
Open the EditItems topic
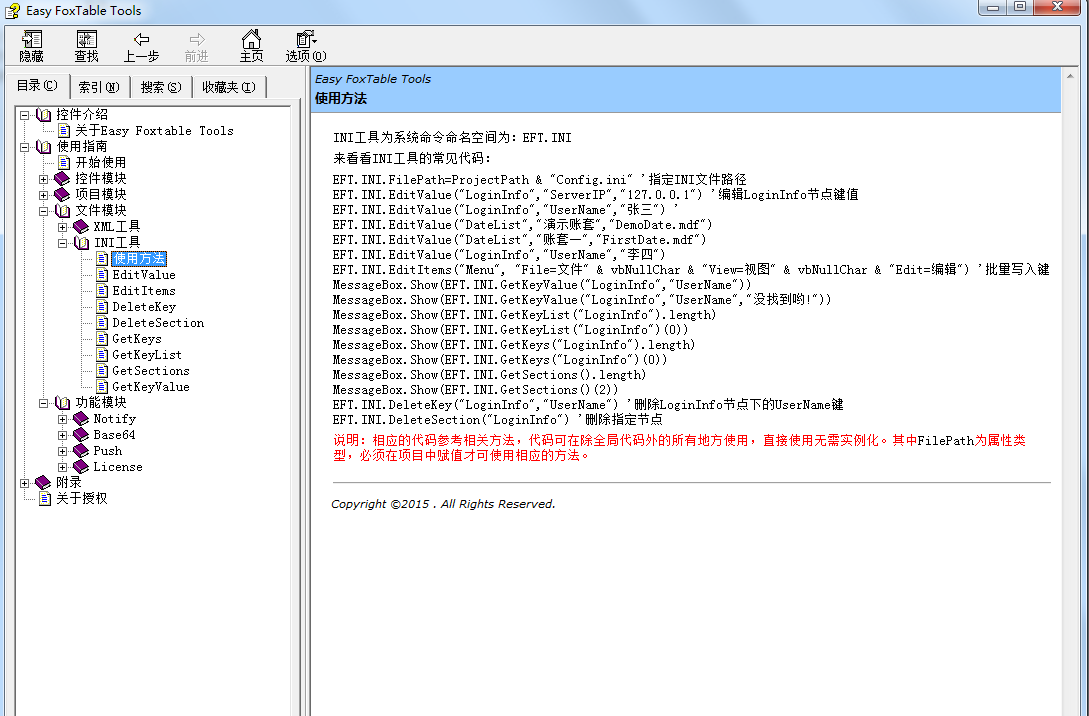tap(144, 290)
